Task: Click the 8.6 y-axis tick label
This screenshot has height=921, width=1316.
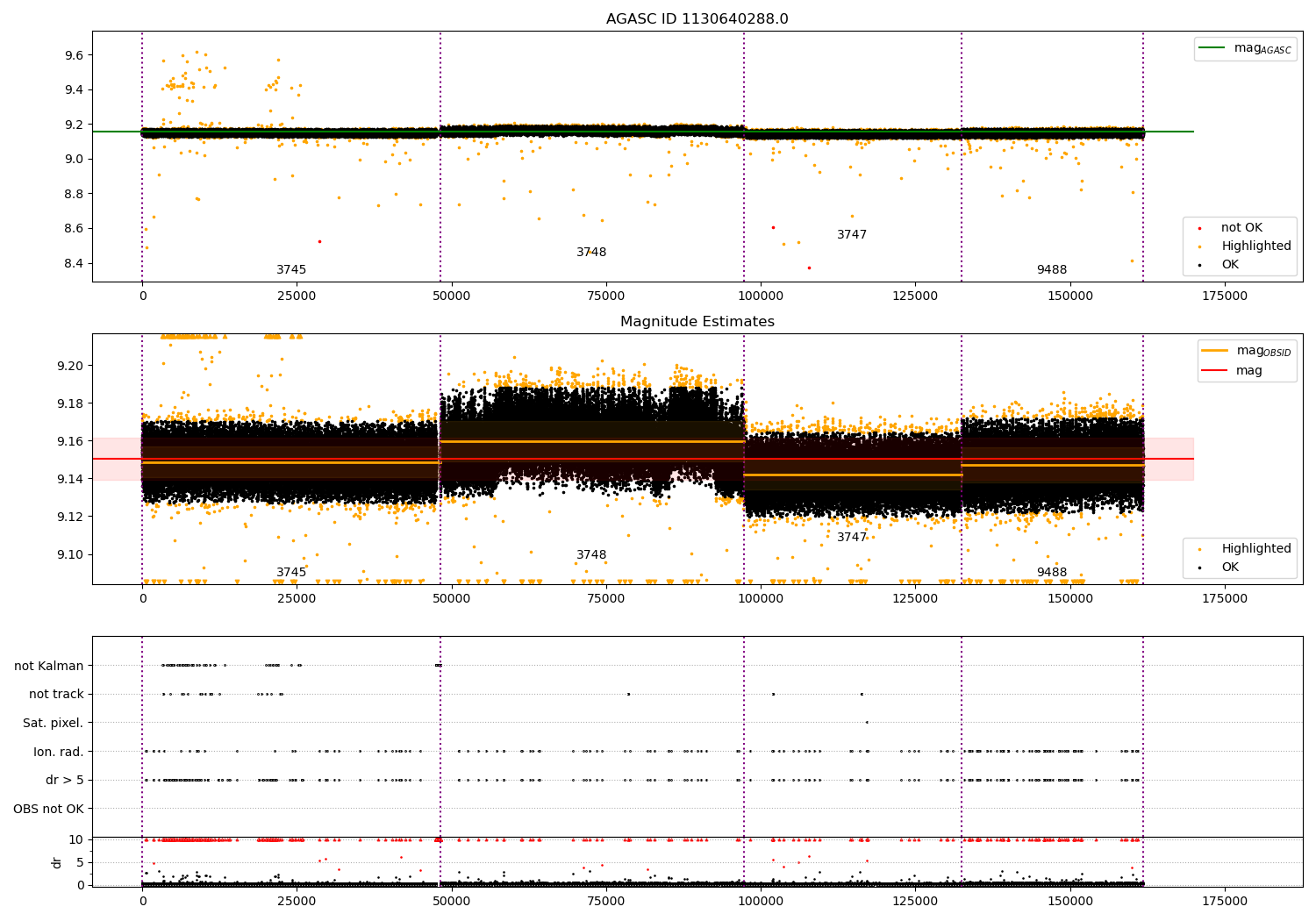Action: click(x=75, y=228)
